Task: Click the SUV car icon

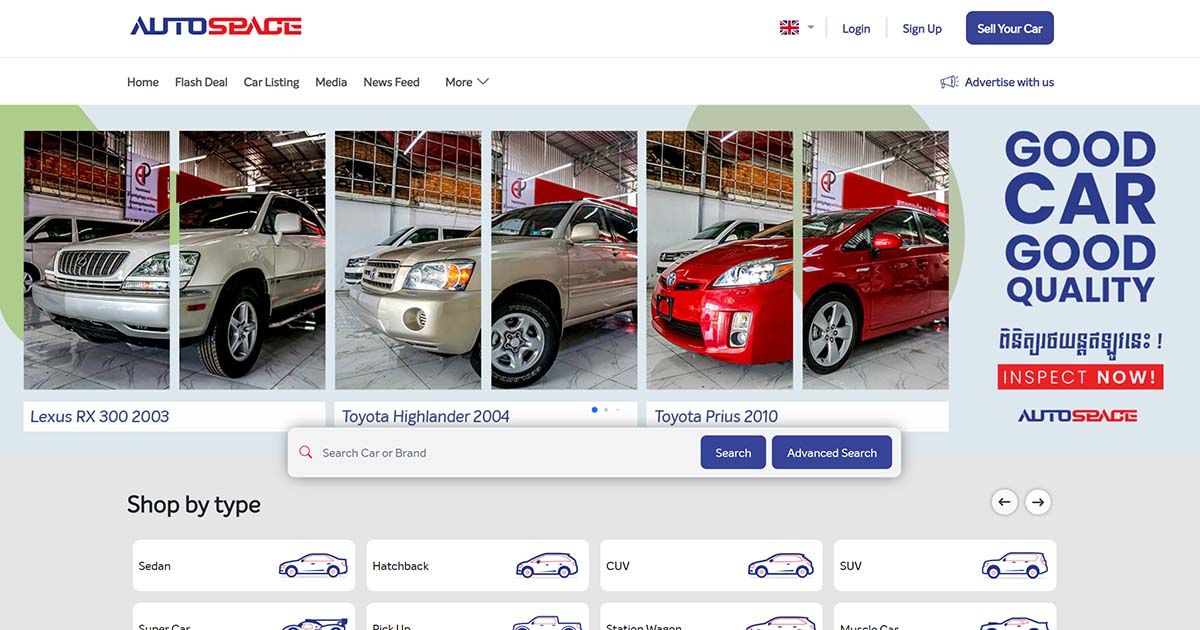Action: pyautogui.click(x=1015, y=565)
